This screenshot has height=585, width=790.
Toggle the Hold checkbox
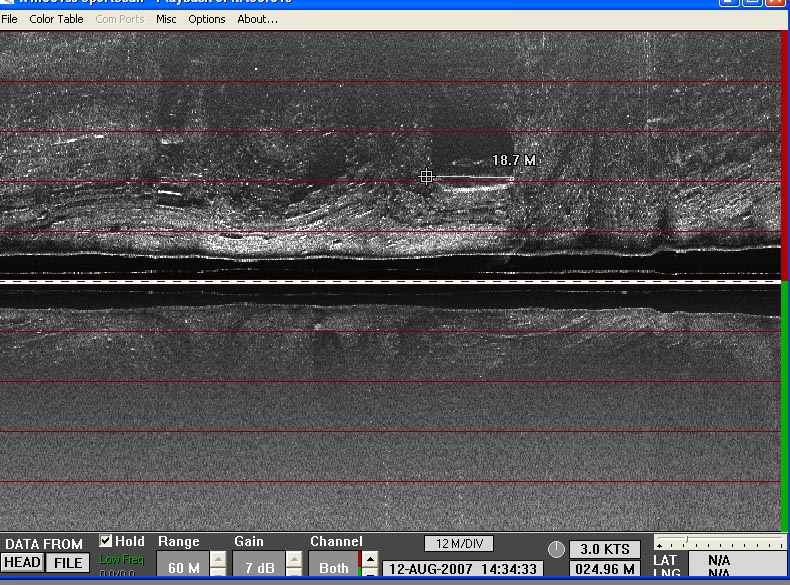pos(107,542)
